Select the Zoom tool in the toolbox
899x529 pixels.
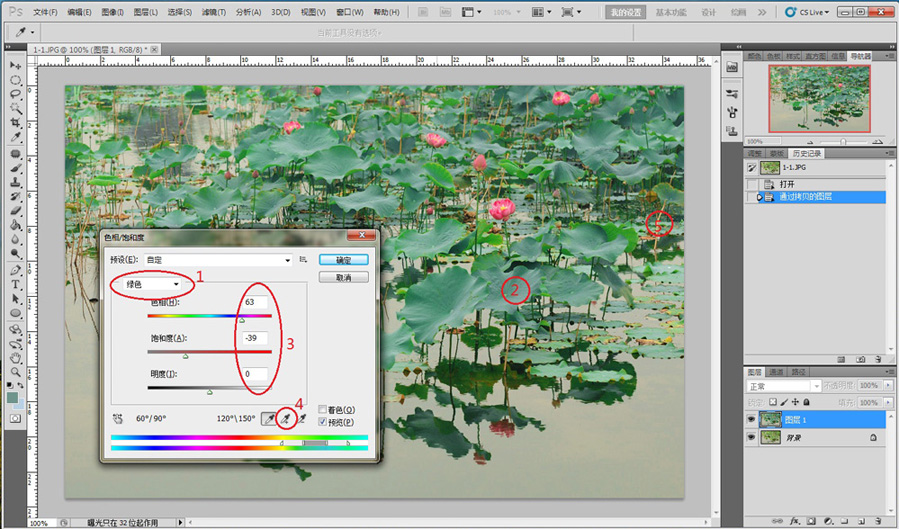[15, 372]
